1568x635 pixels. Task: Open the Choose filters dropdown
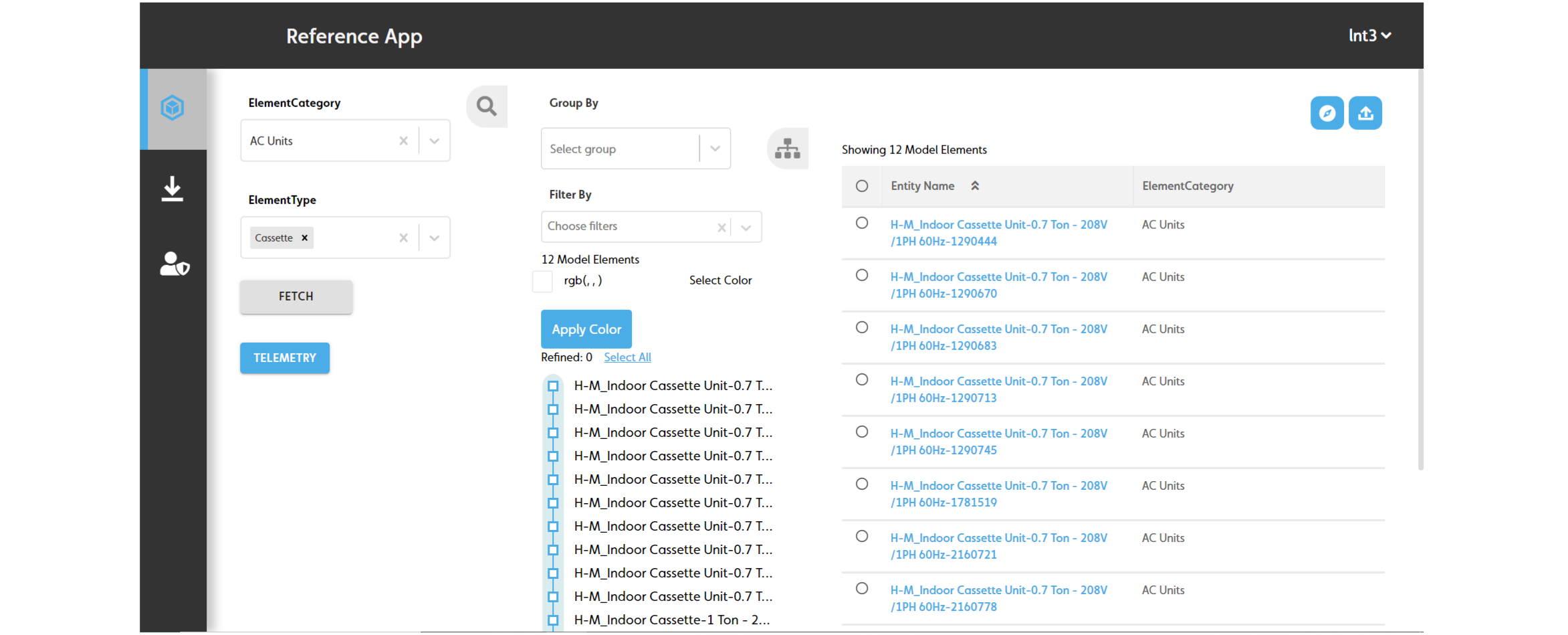pyautogui.click(x=746, y=228)
